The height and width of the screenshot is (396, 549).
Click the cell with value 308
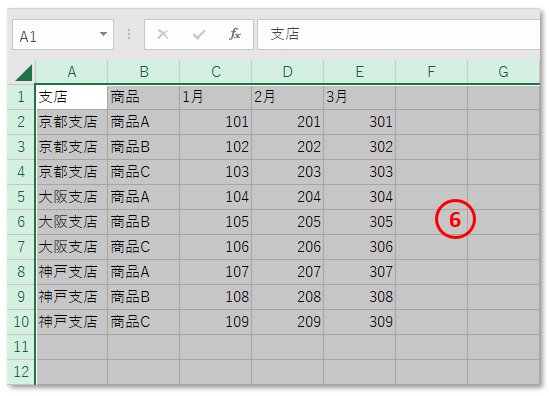pos(360,297)
